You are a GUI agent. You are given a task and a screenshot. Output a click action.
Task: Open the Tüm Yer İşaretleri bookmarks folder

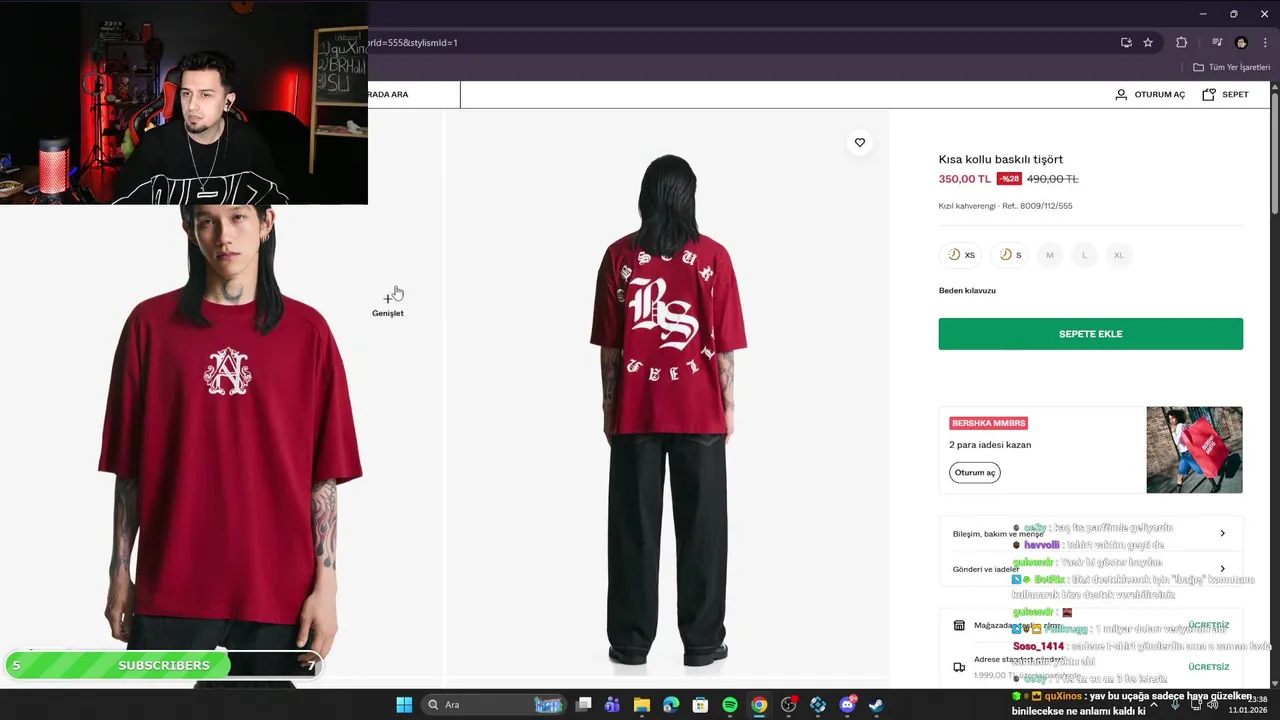(1231, 67)
